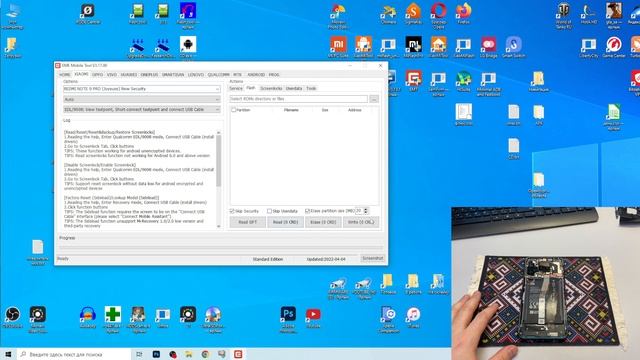Open Task View in the taskbar
The height and width of the screenshot is (360, 640).
click(x=139, y=354)
